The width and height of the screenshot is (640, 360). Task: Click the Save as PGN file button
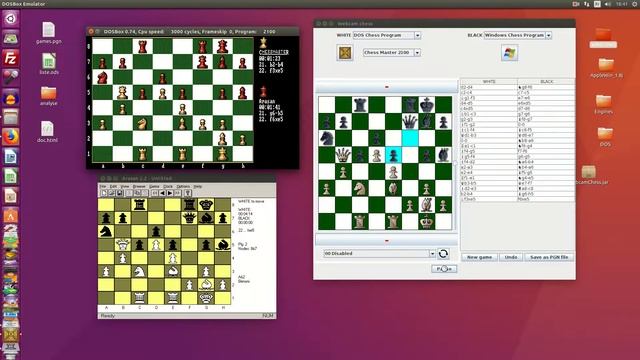click(x=549, y=257)
